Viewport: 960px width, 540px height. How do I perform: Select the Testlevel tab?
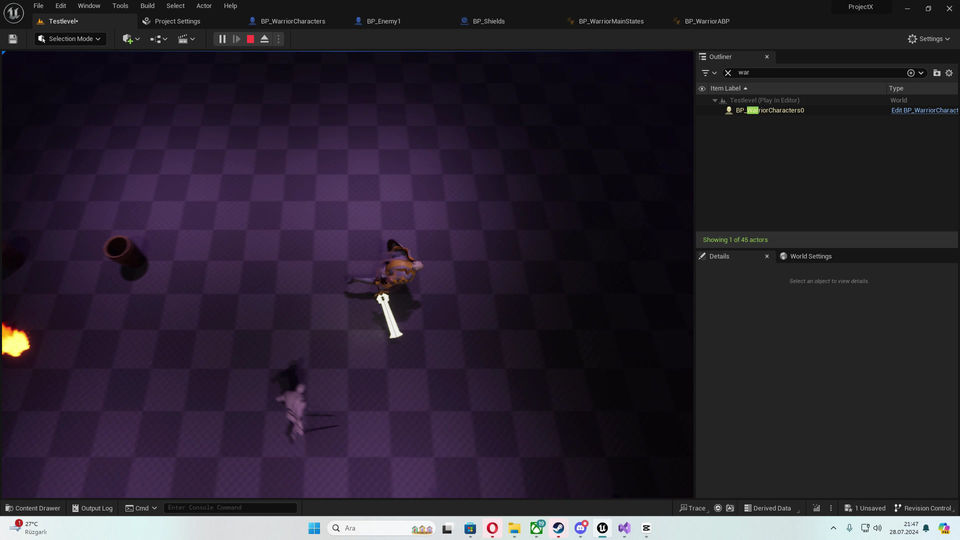point(63,21)
